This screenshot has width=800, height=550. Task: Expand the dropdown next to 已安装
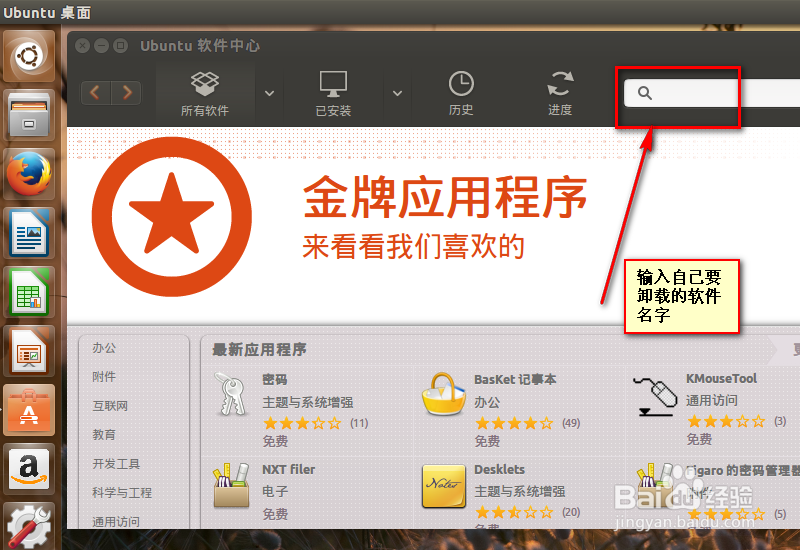point(397,93)
